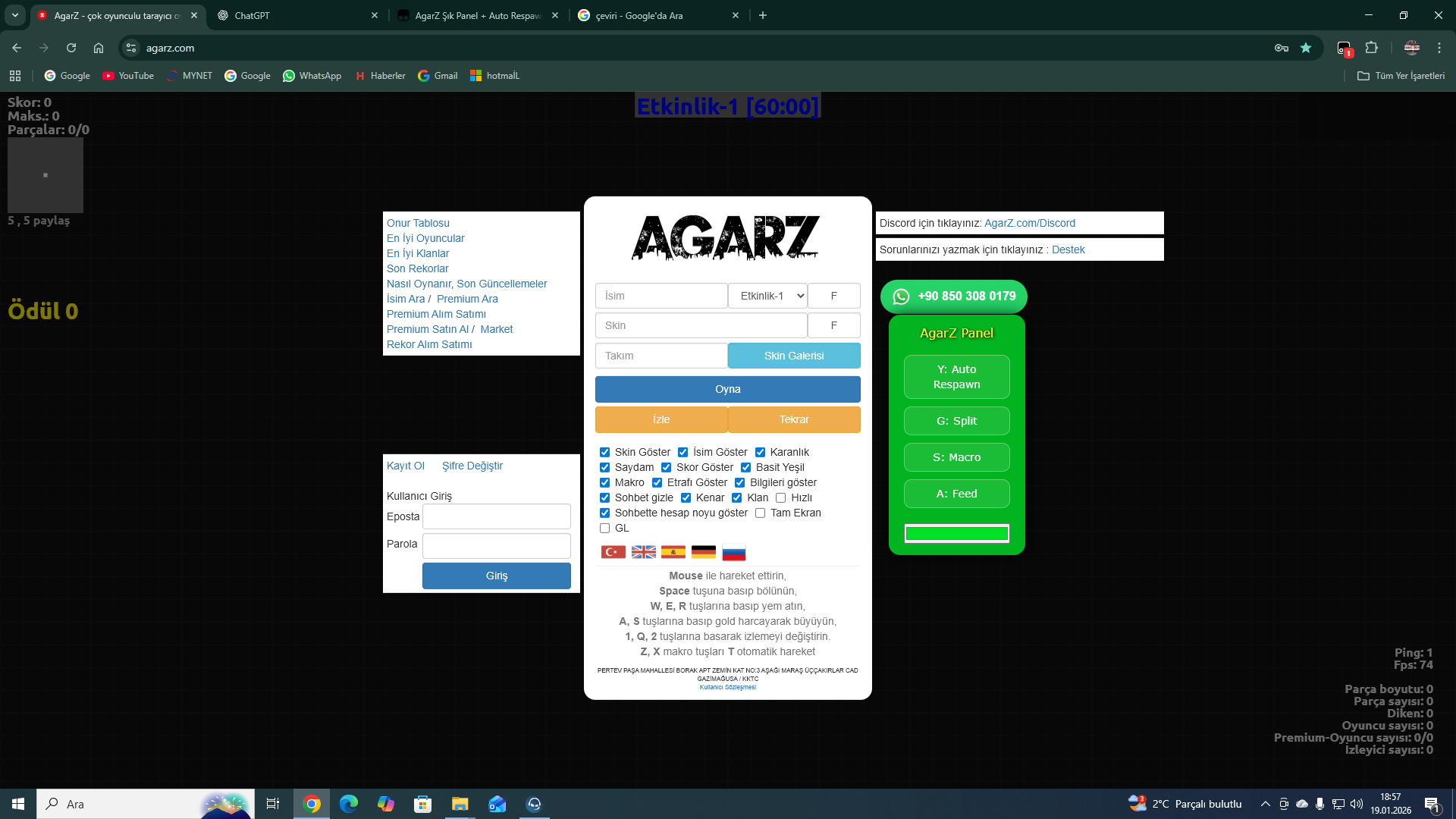Switch language with the UK flag
The width and height of the screenshot is (1456, 819).
tap(644, 552)
